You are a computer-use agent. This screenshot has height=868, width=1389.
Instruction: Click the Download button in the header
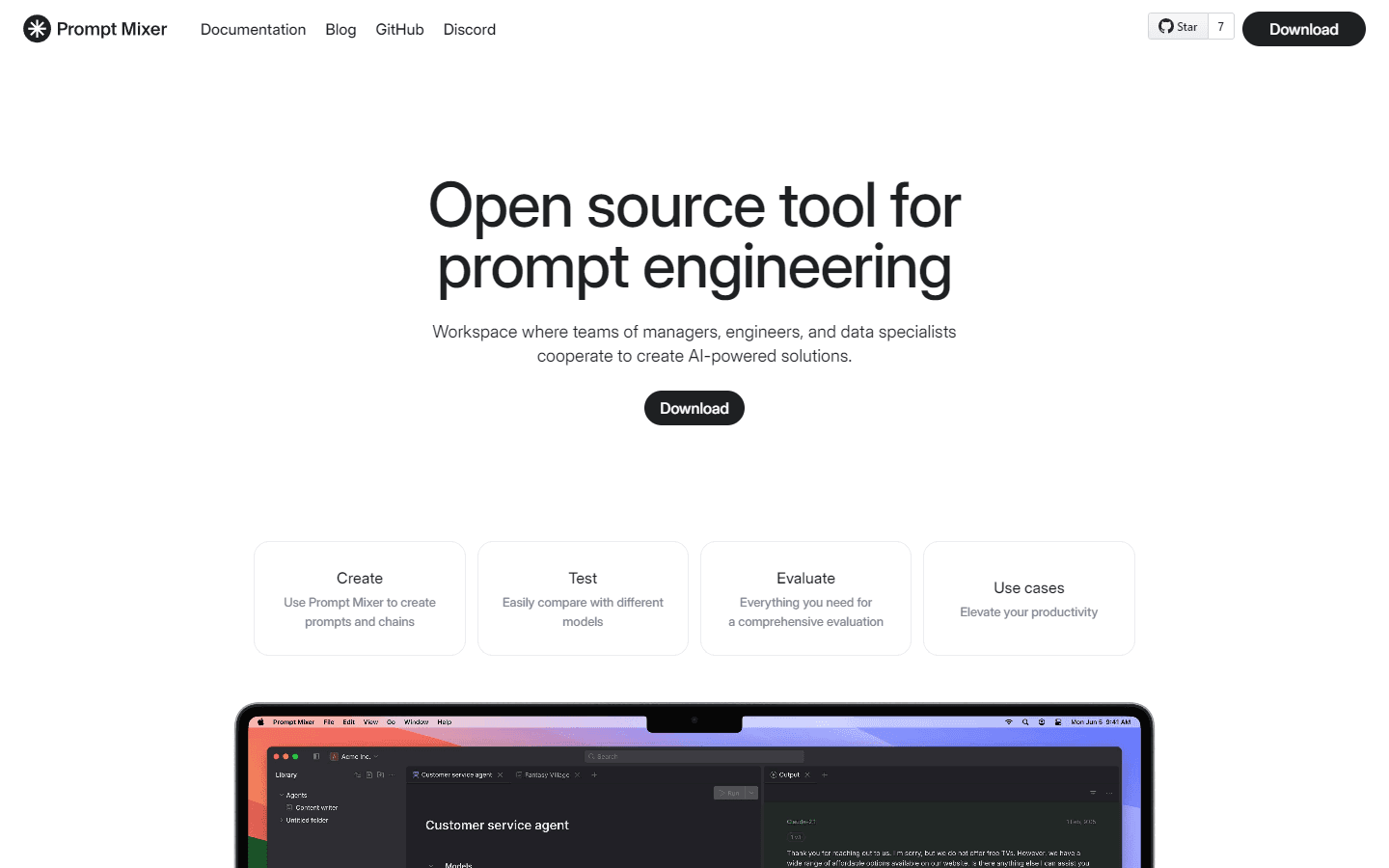[1303, 29]
